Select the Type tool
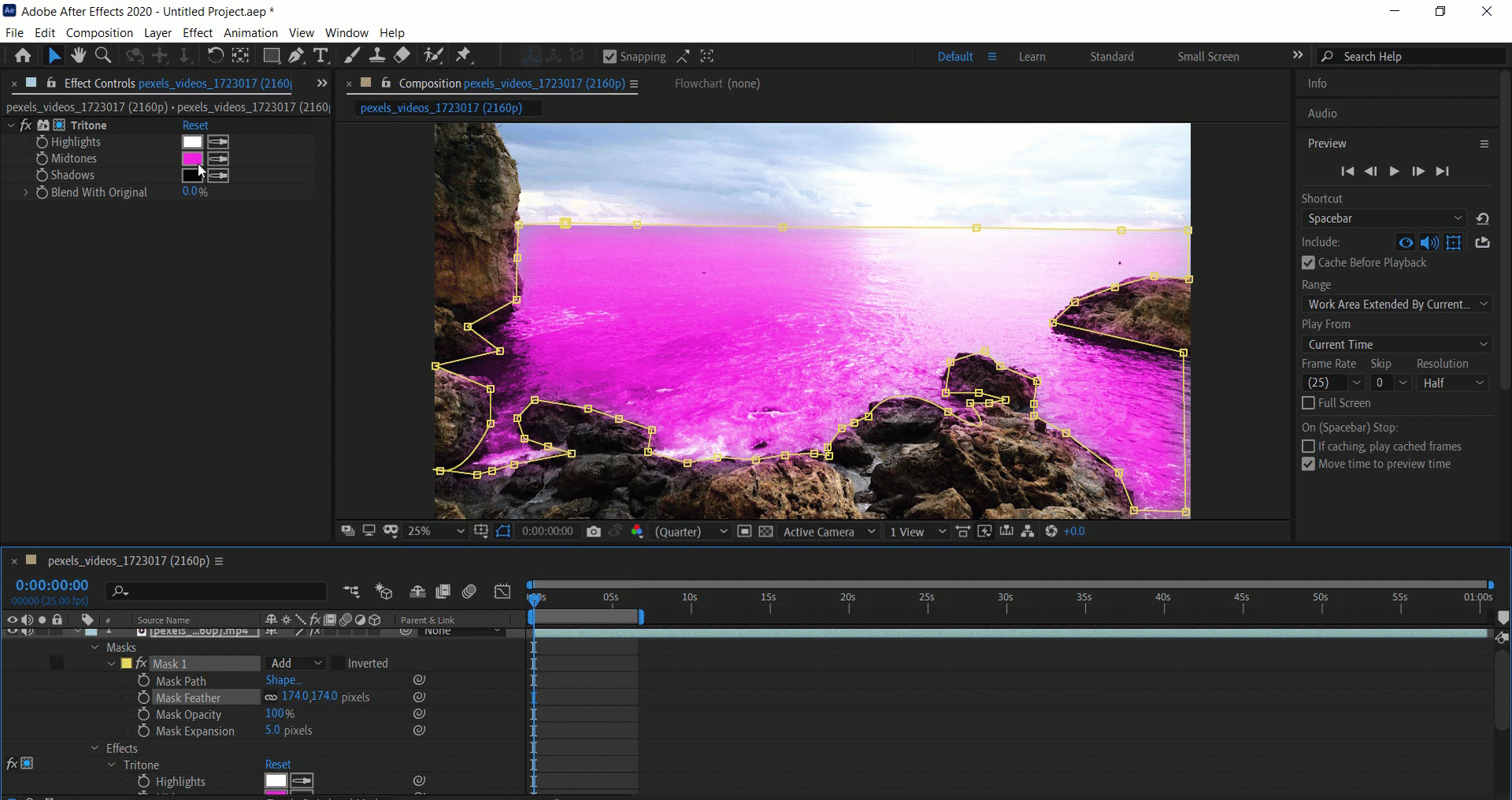The width and height of the screenshot is (1512, 800). coord(321,55)
